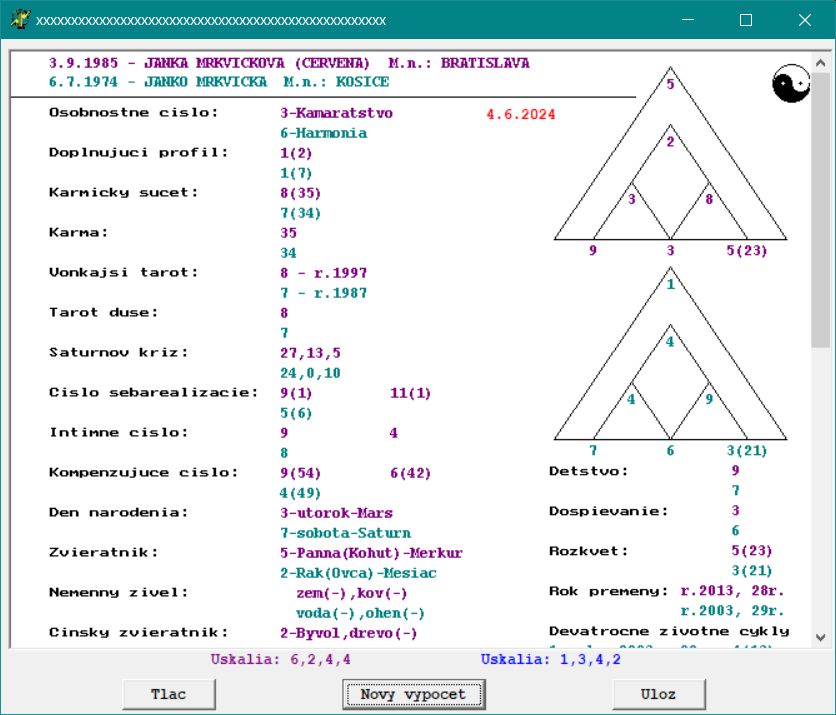Select the JANKA MRKVICKOVA header line
The height and width of the screenshot is (715, 836).
(x=289, y=63)
